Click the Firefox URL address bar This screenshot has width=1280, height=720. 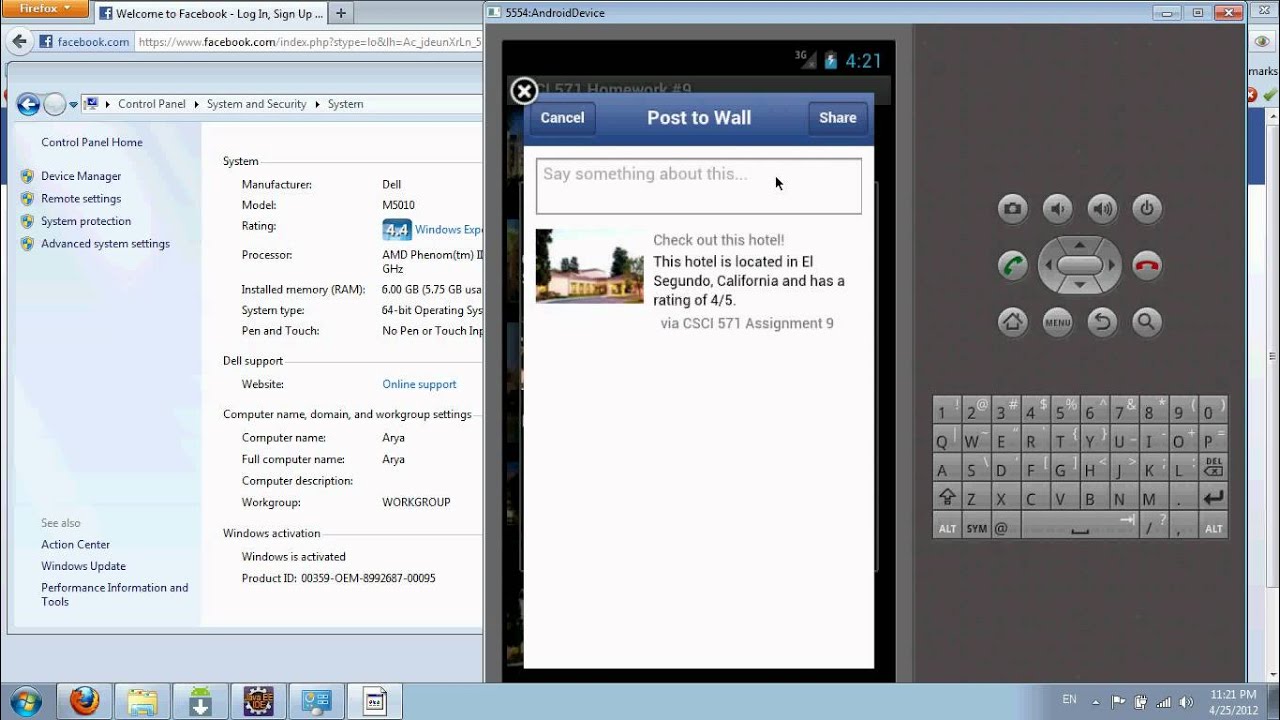[309, 42]
